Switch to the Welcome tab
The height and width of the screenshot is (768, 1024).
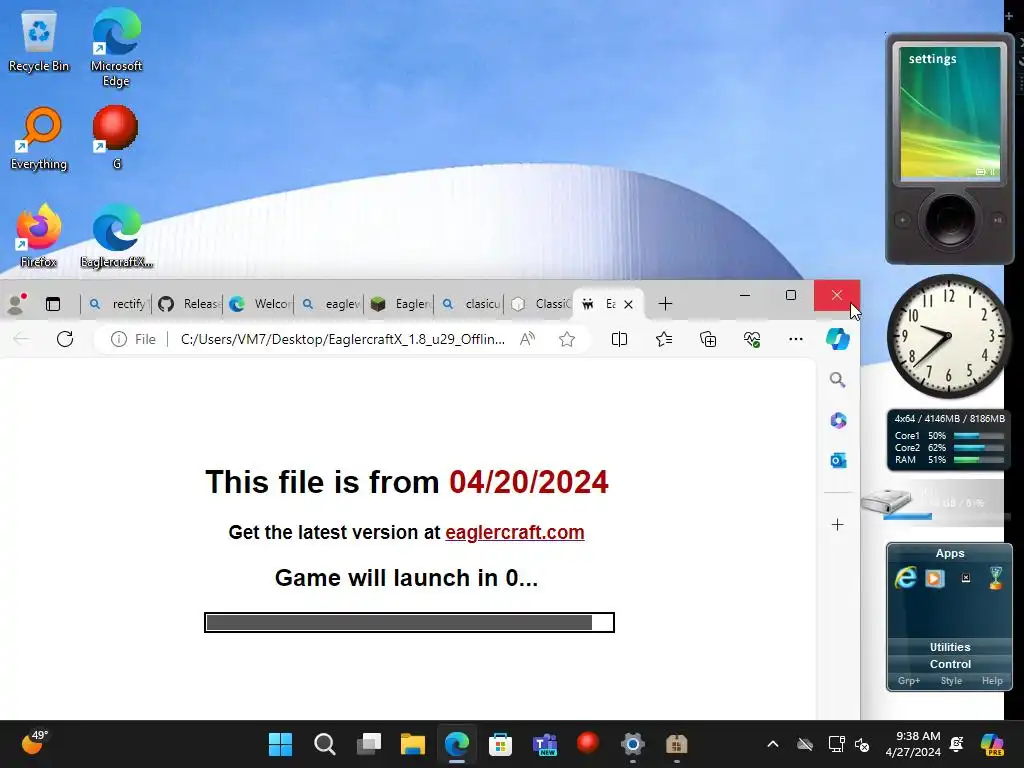(x=260, y=304)
